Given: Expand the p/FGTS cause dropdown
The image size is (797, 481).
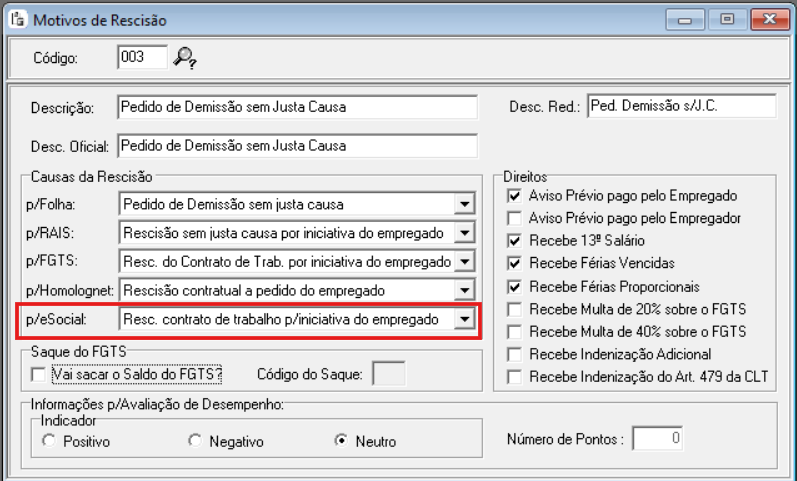Looking at the screenshot, I should point(462,262).
